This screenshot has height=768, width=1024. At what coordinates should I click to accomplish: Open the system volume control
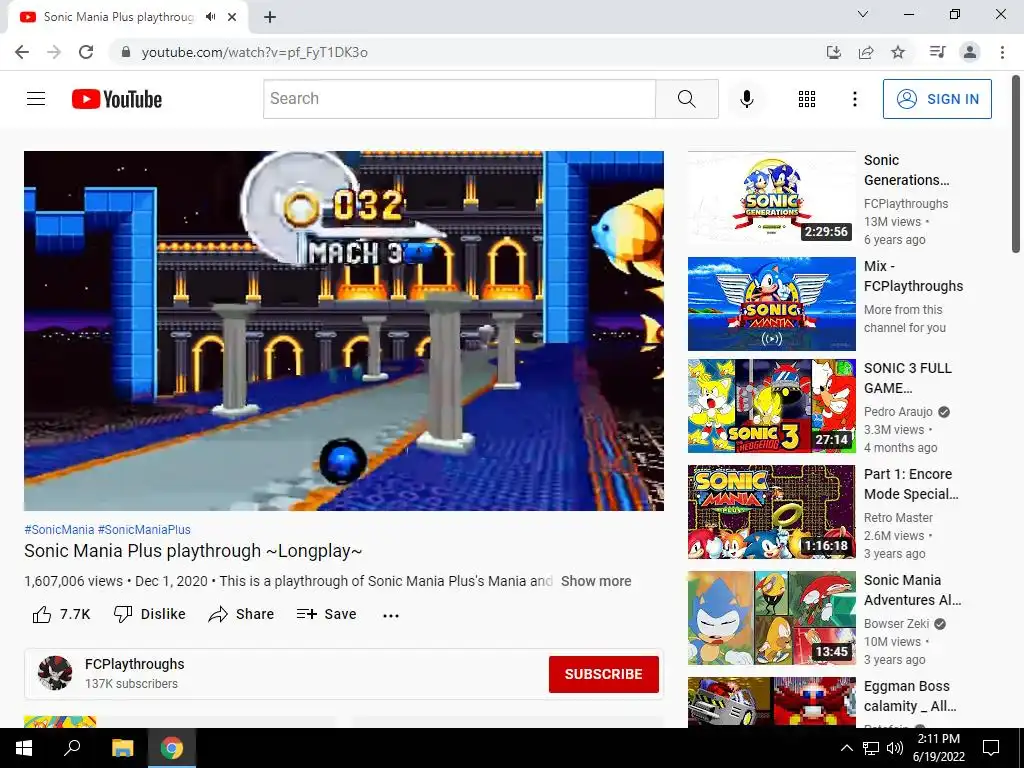click(895, 748)
